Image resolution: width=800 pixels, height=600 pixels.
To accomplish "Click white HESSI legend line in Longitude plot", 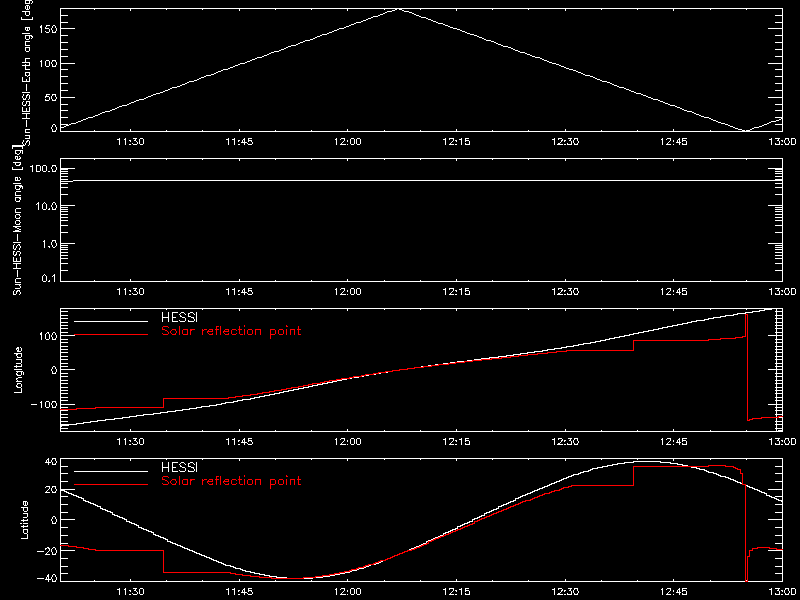I will coord(111,321).
